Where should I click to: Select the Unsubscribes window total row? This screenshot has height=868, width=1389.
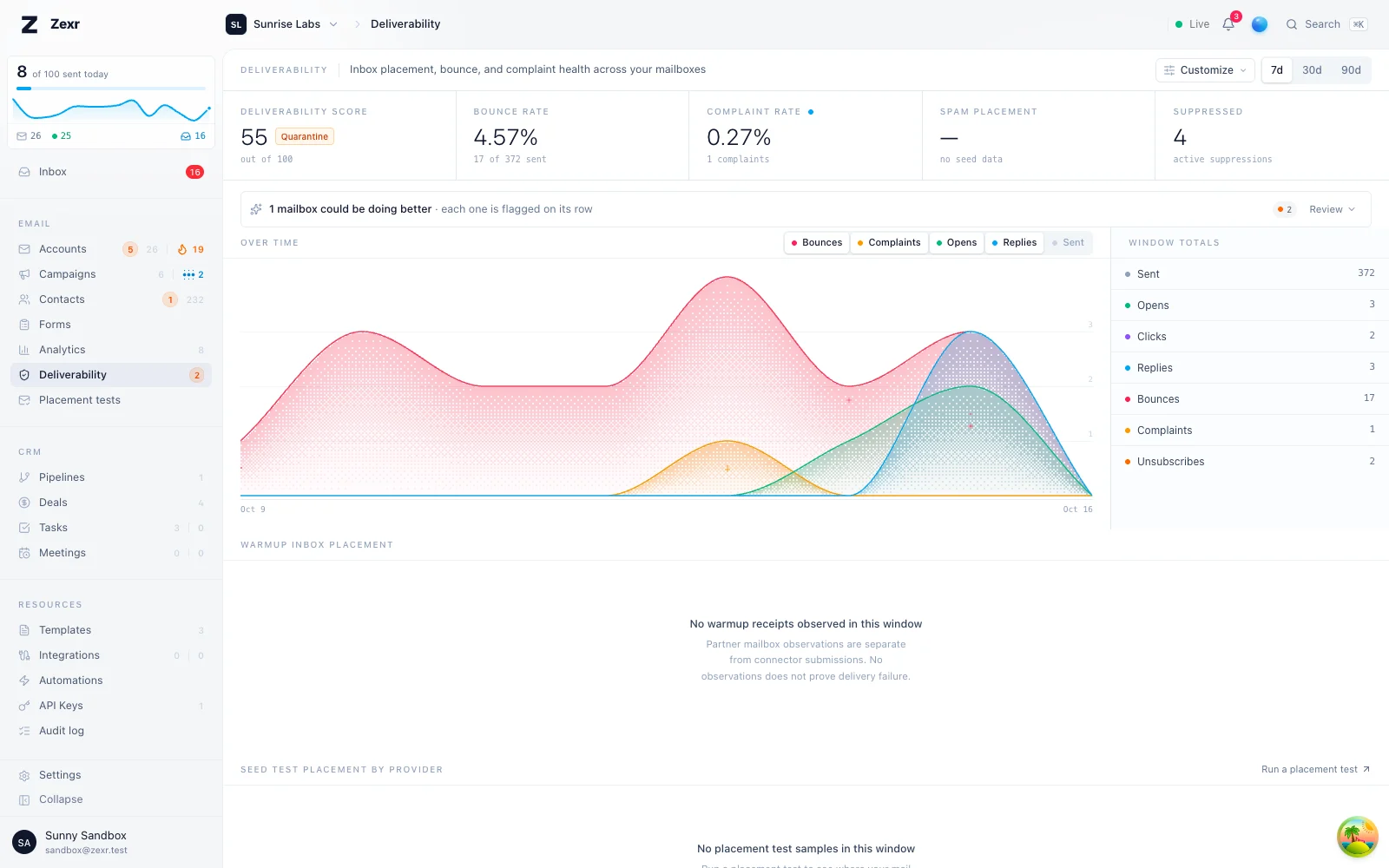click(1249, 462)
